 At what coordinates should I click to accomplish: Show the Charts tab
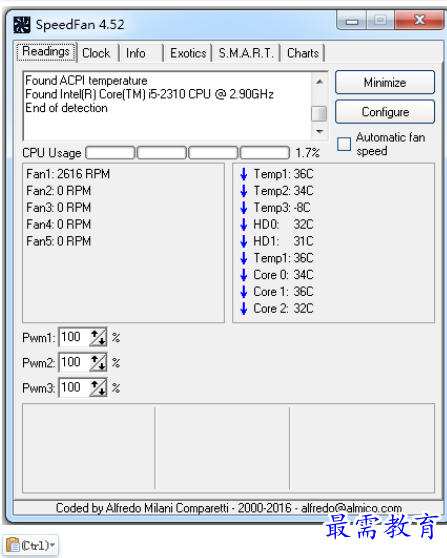pyautogui.click(x=303, y=53)
